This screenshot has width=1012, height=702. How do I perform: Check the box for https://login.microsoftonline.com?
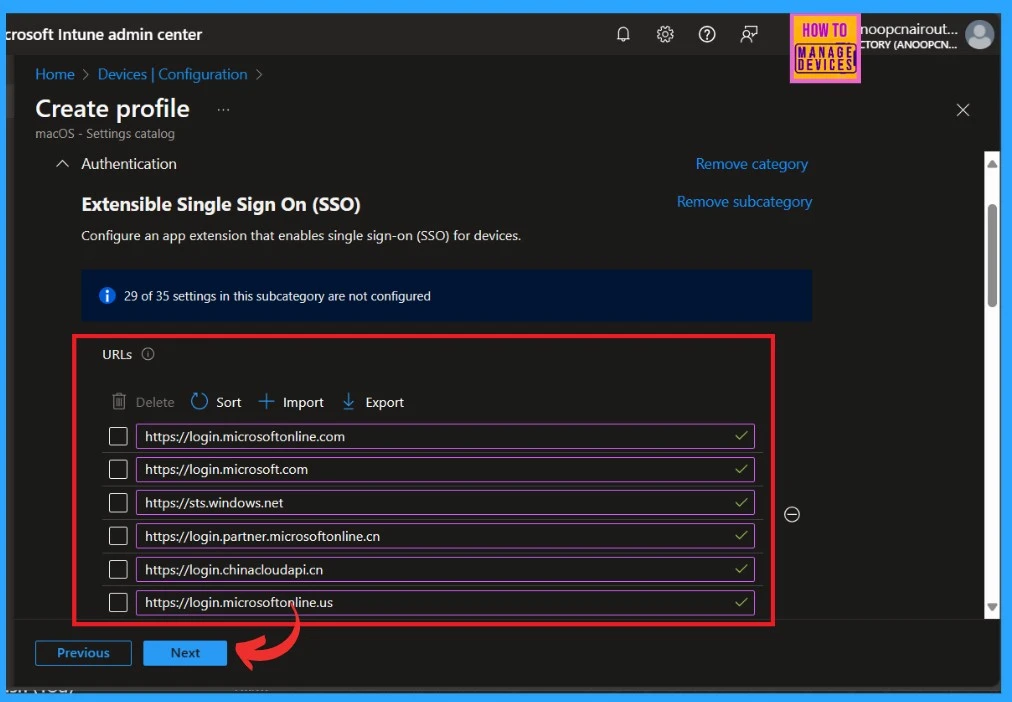tap(118, 436)
